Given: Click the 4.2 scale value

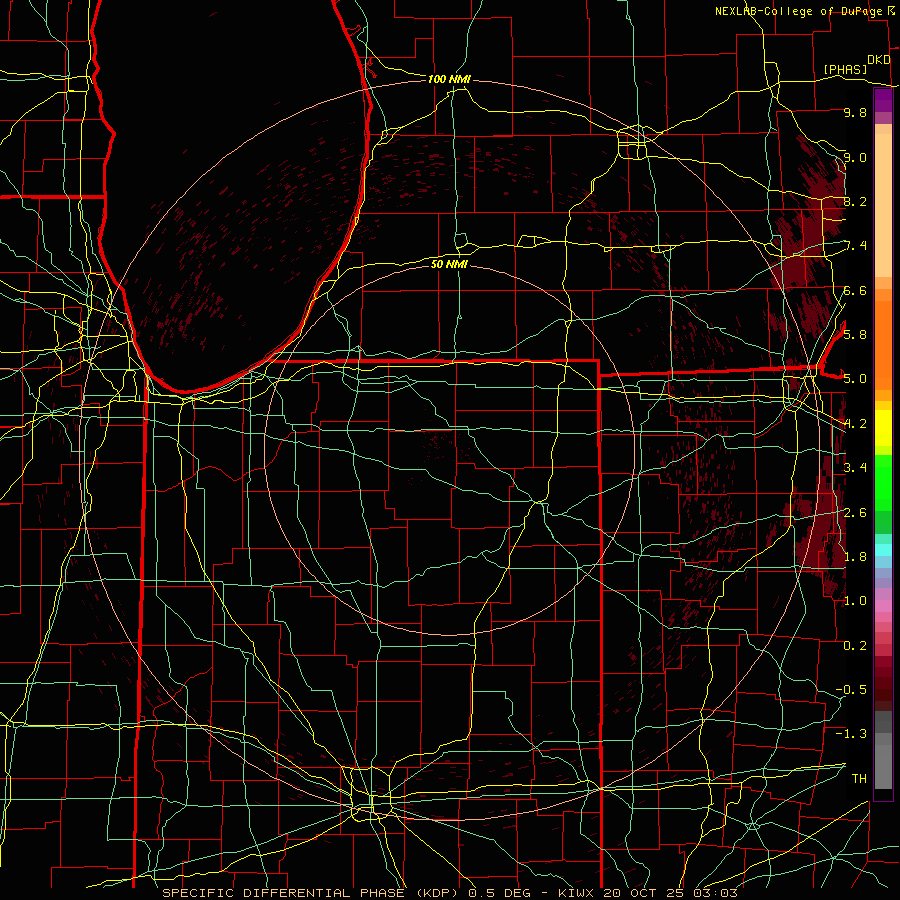Looking at the screenshot, I should [x=855, y=424].
